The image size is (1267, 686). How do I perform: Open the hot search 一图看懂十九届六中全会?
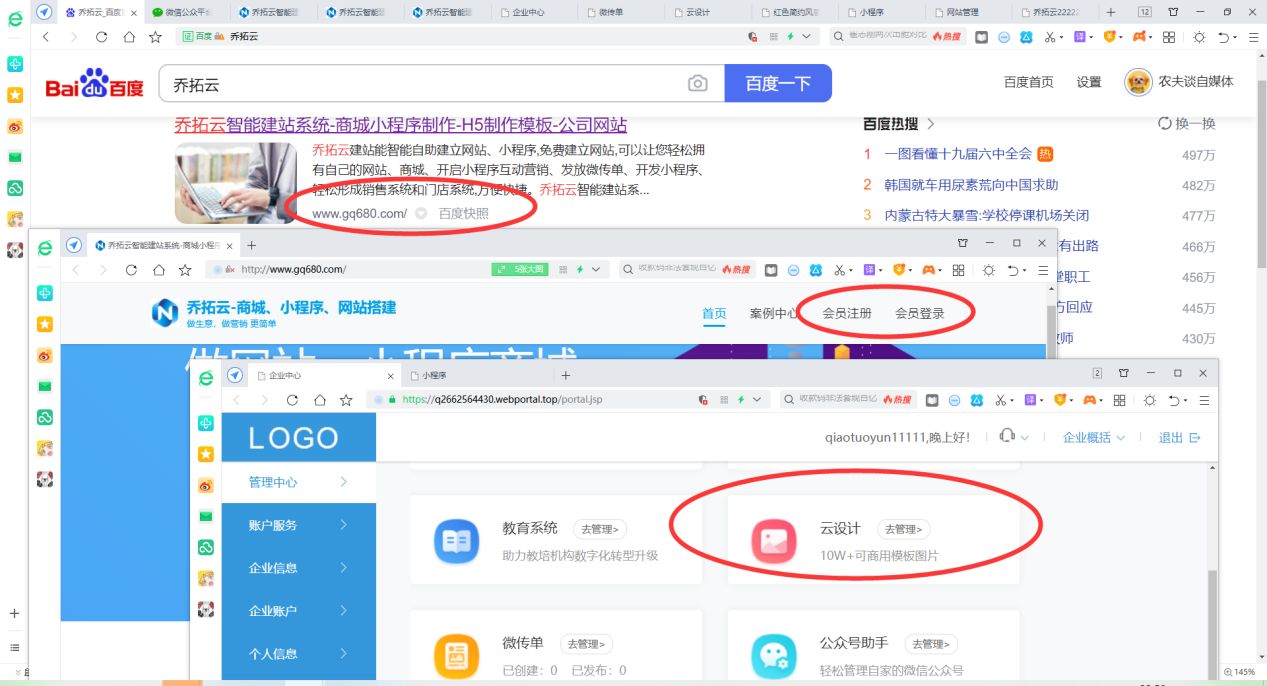(x=958, y=154)
